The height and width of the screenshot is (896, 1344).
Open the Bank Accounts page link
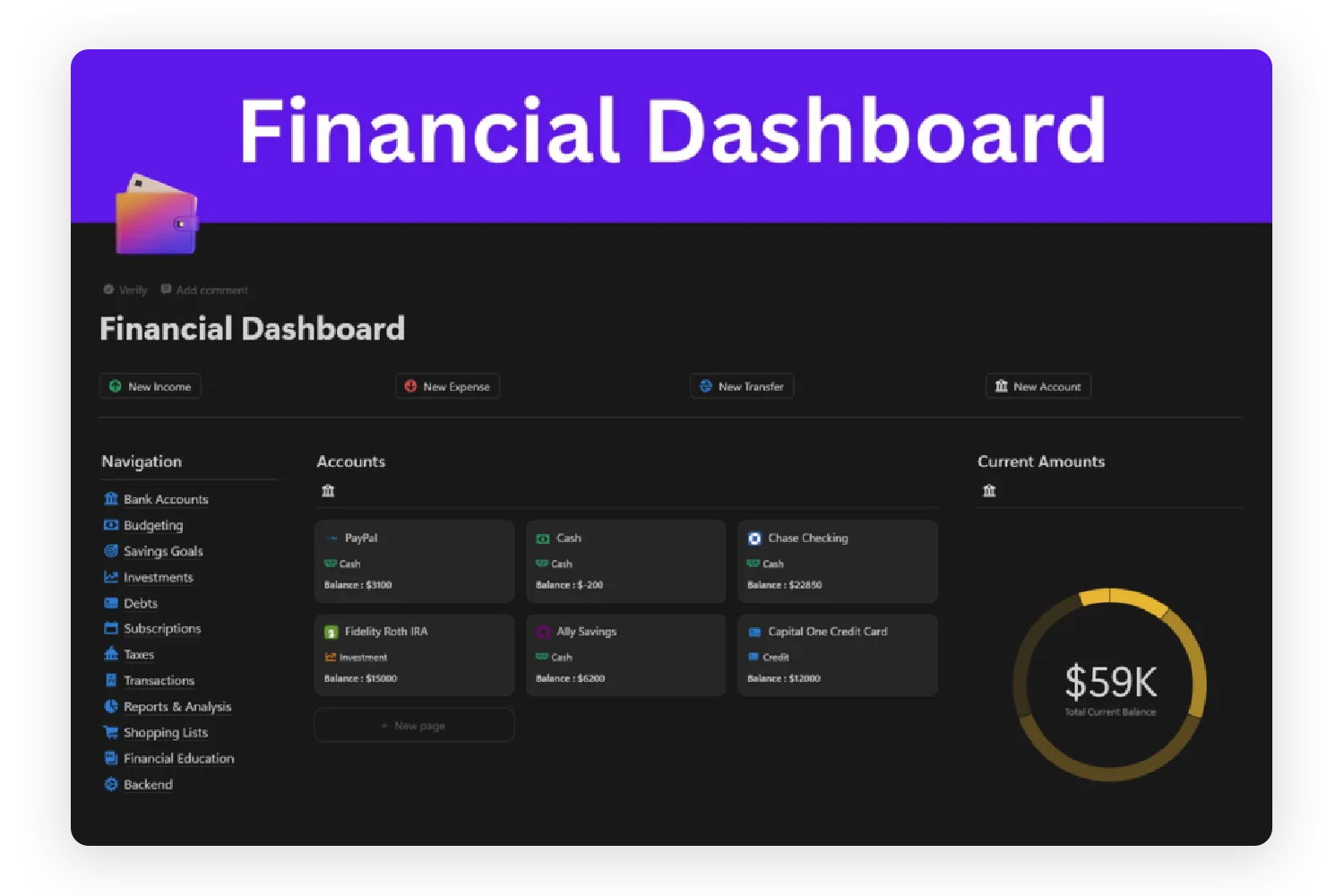point(166,499)
